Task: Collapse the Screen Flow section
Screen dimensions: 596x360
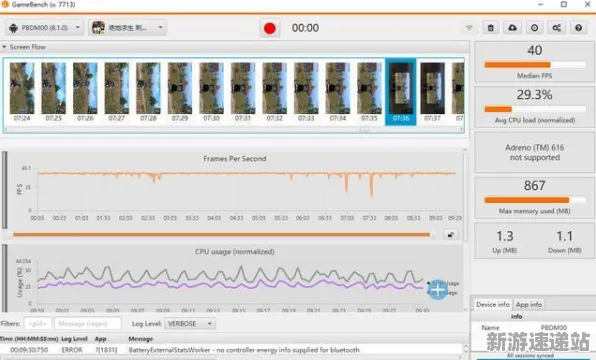Action: tap(4, 47)
